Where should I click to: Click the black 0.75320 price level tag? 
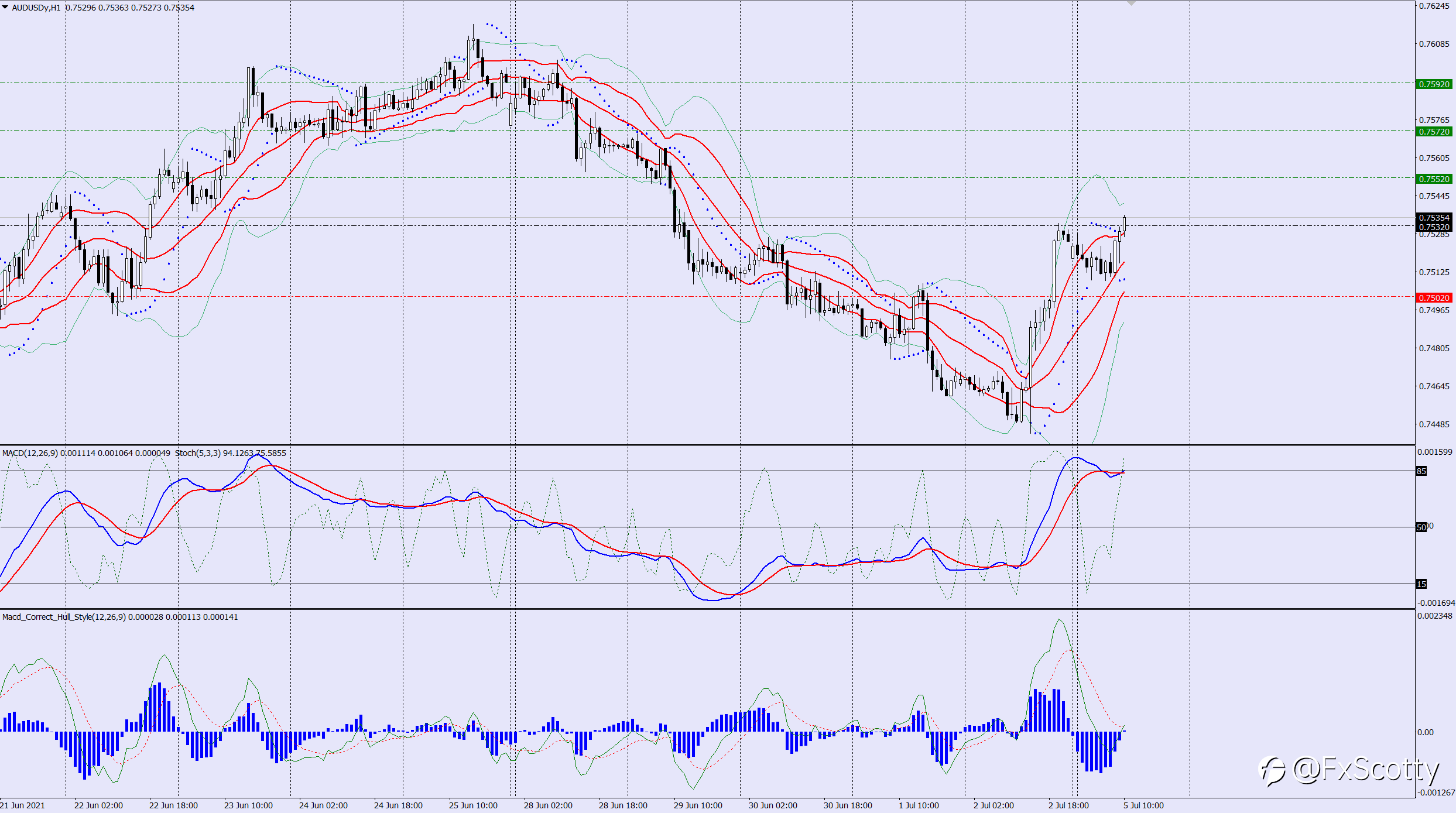[1434, 227]
